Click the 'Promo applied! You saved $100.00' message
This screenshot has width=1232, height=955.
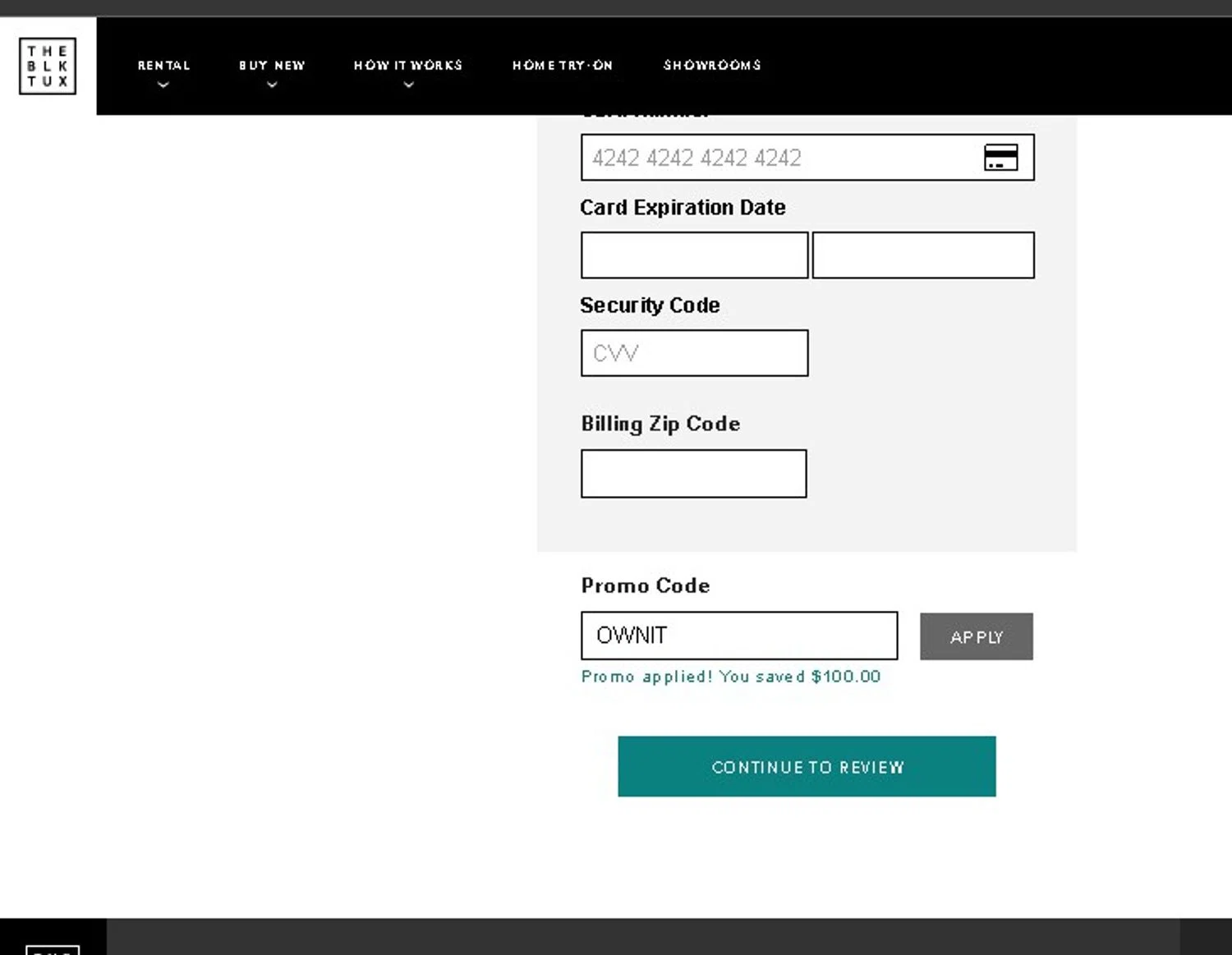731,677
